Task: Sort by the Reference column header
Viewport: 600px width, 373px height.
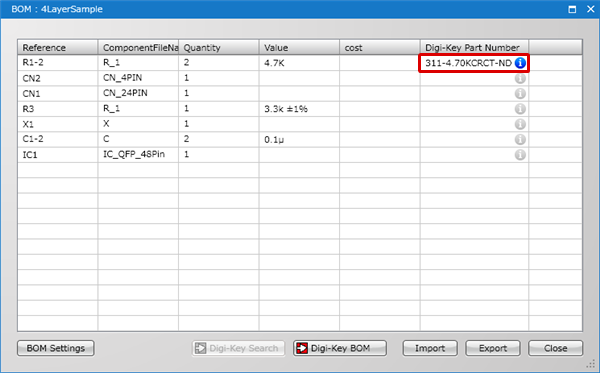Action: pos(58,47)
